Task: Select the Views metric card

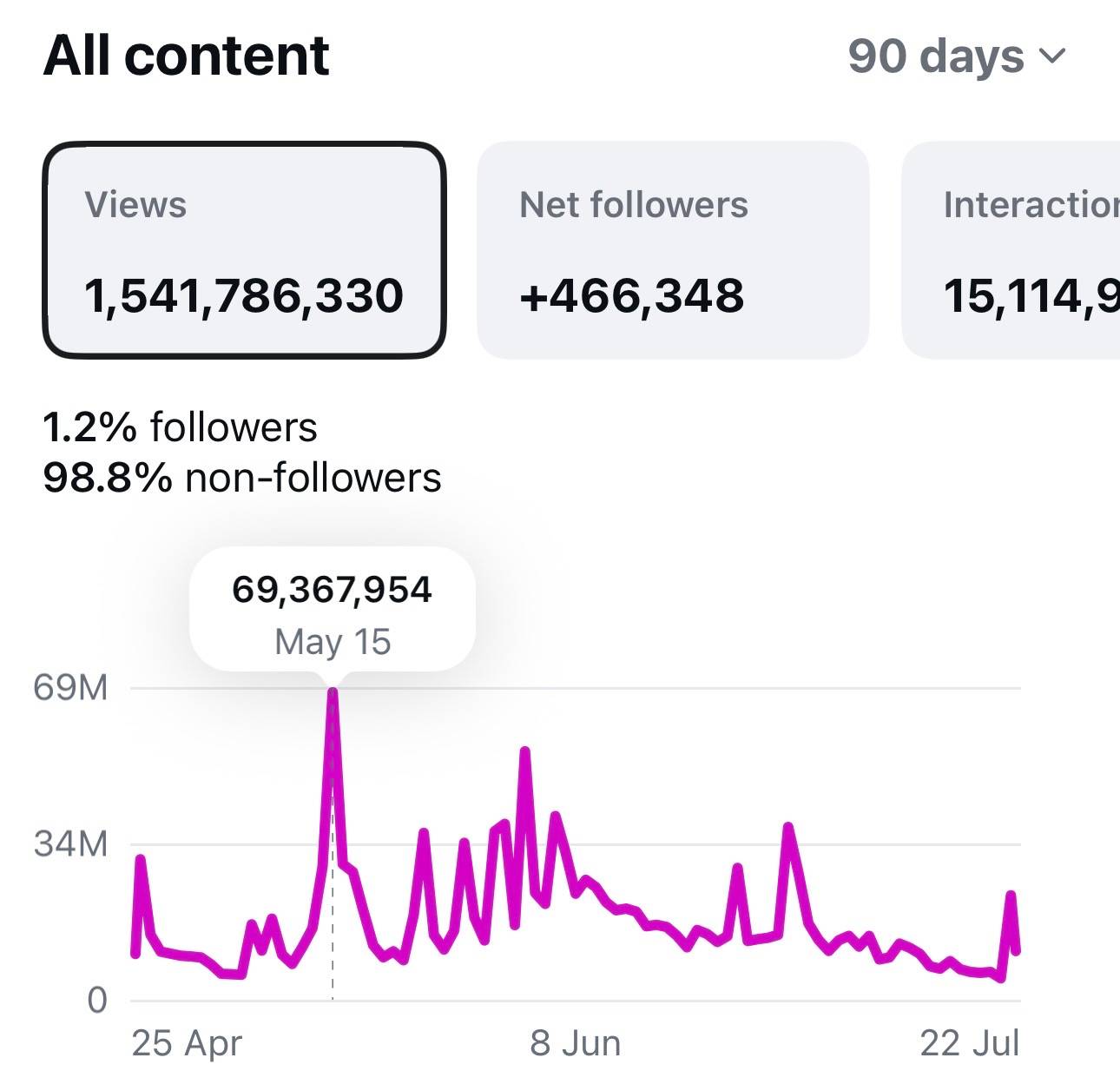Action: click(x=244, y=250)
